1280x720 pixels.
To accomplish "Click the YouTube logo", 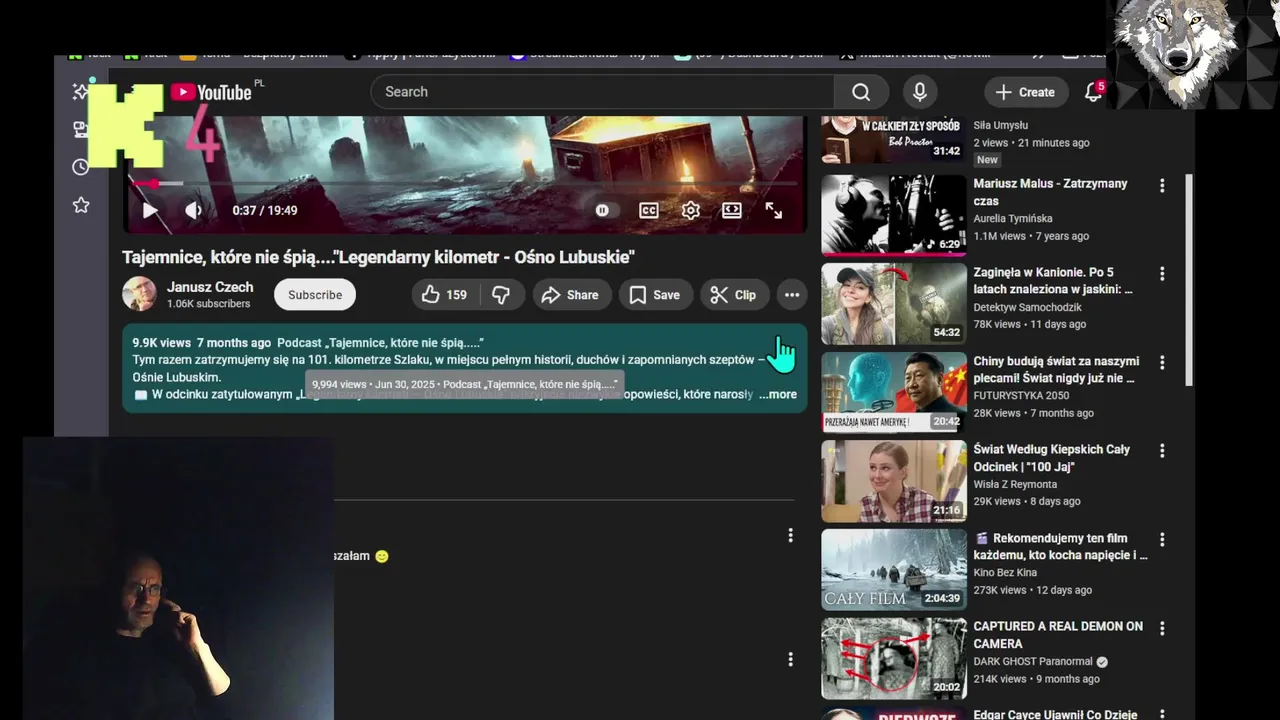I will click(210, 92).
